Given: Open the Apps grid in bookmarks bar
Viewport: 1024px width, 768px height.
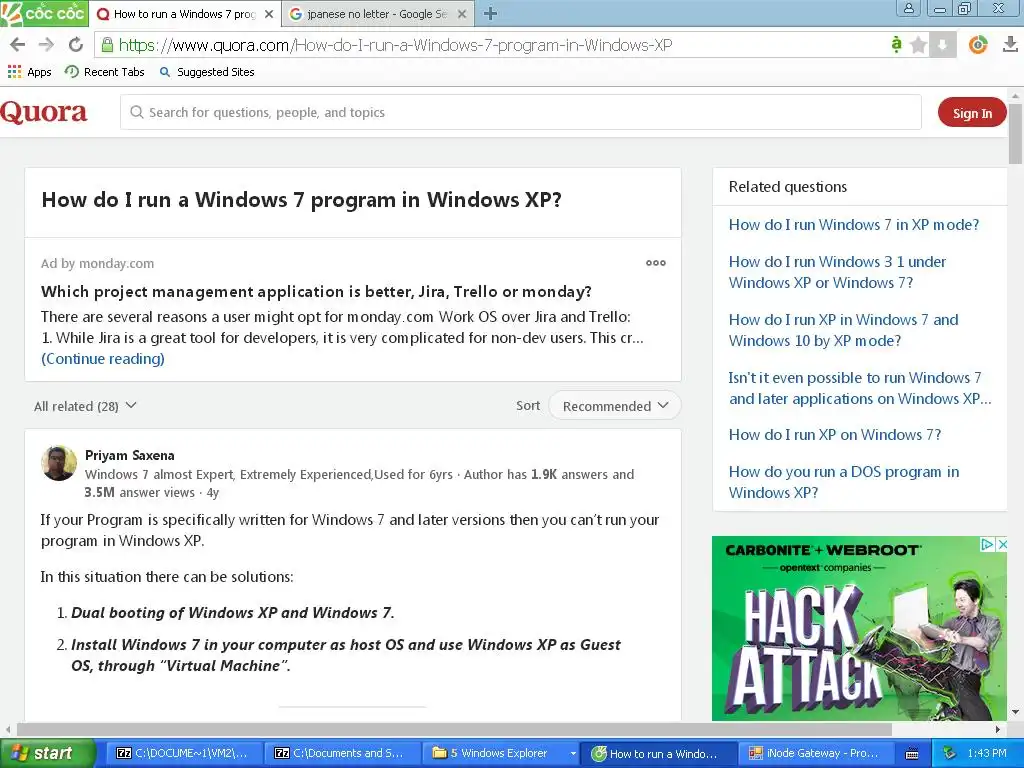Looking at the screenshot, I should [x=29, y=72].
